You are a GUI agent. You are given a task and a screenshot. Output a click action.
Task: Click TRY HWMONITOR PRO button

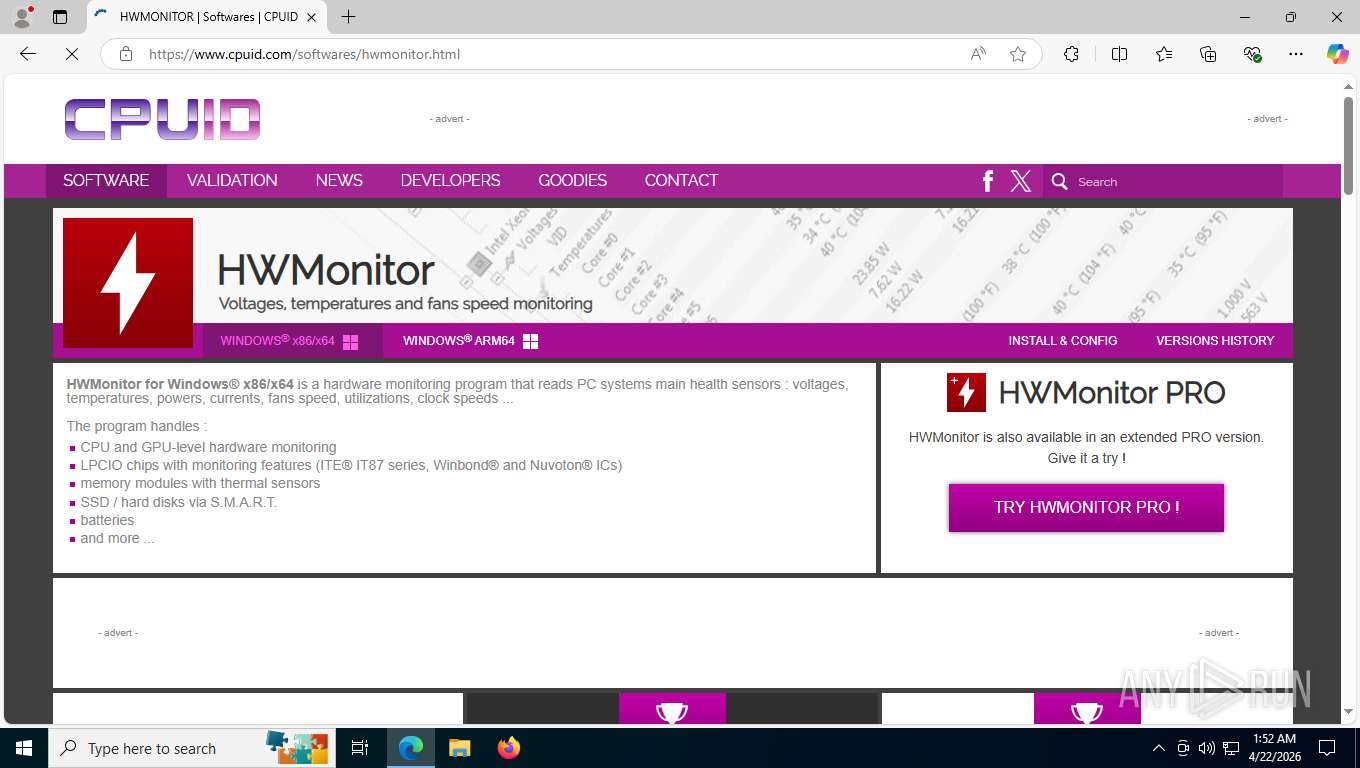click(1086, 507)
